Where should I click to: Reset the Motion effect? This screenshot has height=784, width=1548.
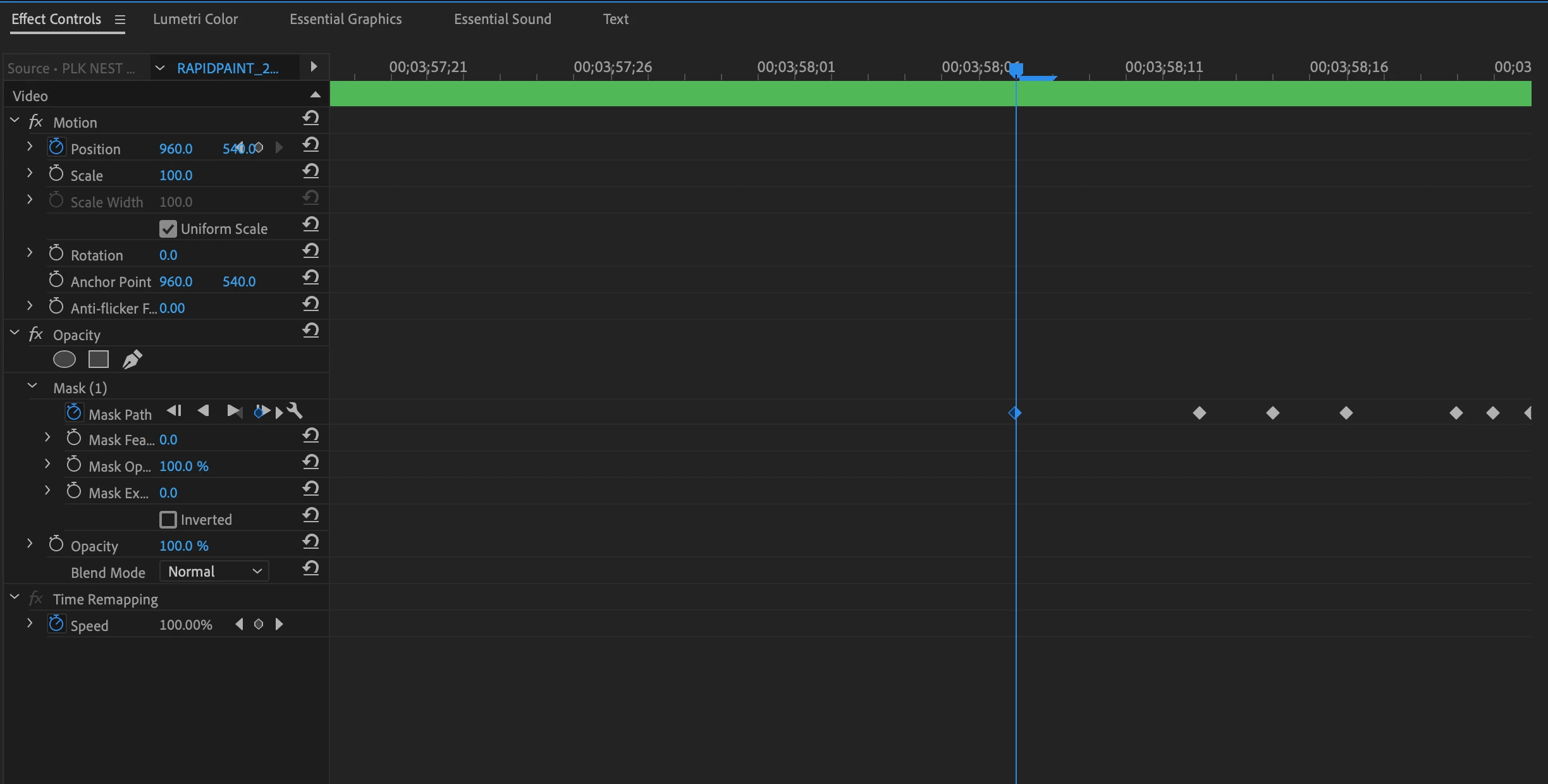click(x=310, y=118)
